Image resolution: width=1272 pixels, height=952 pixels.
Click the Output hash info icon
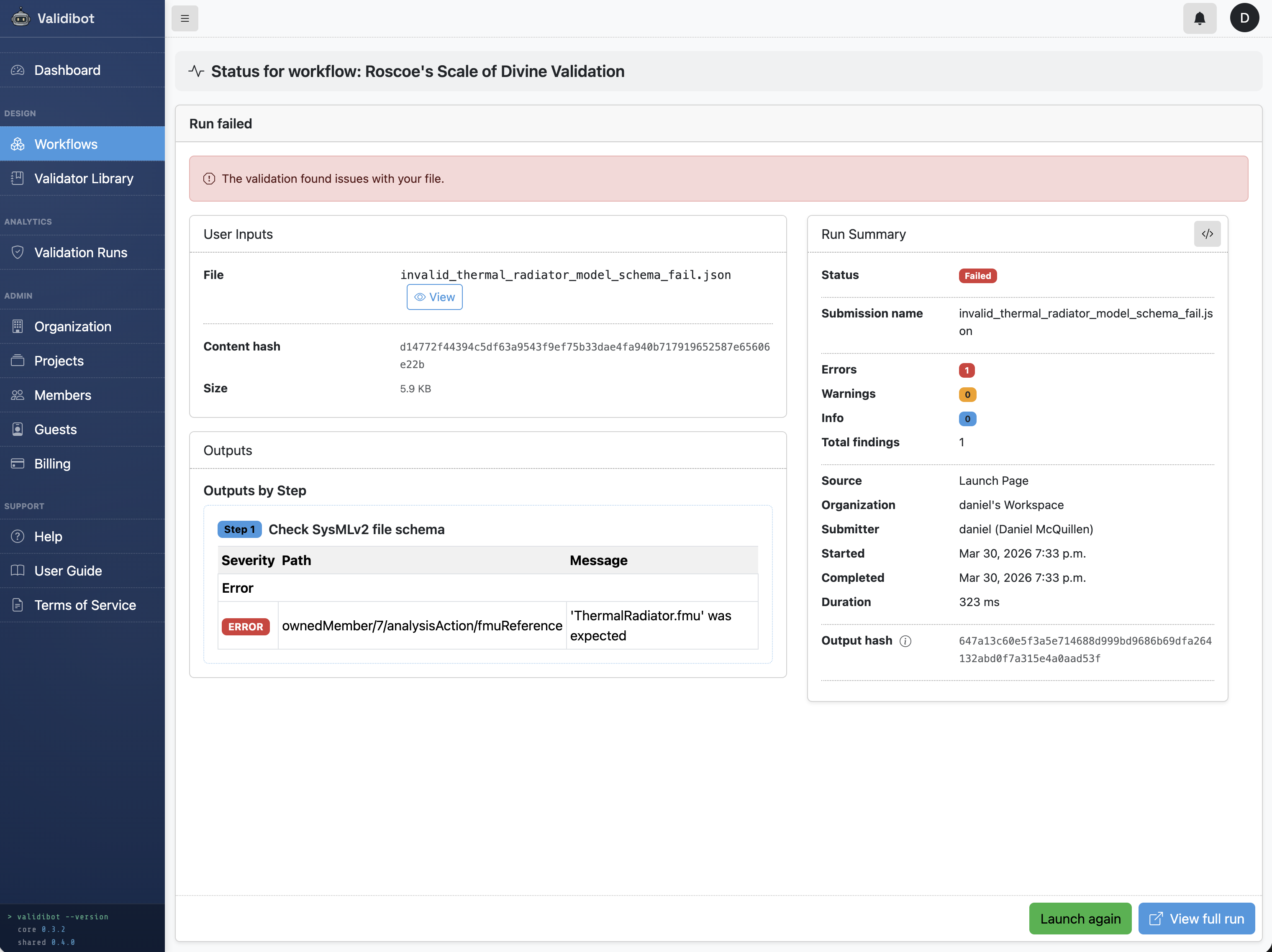(x=905, y=641)
